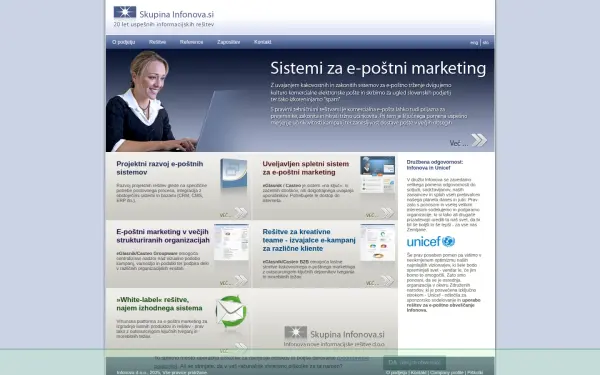Open Rešitve za kreativne teame heading
Screen dimensions: 600x375
[309, 240]
